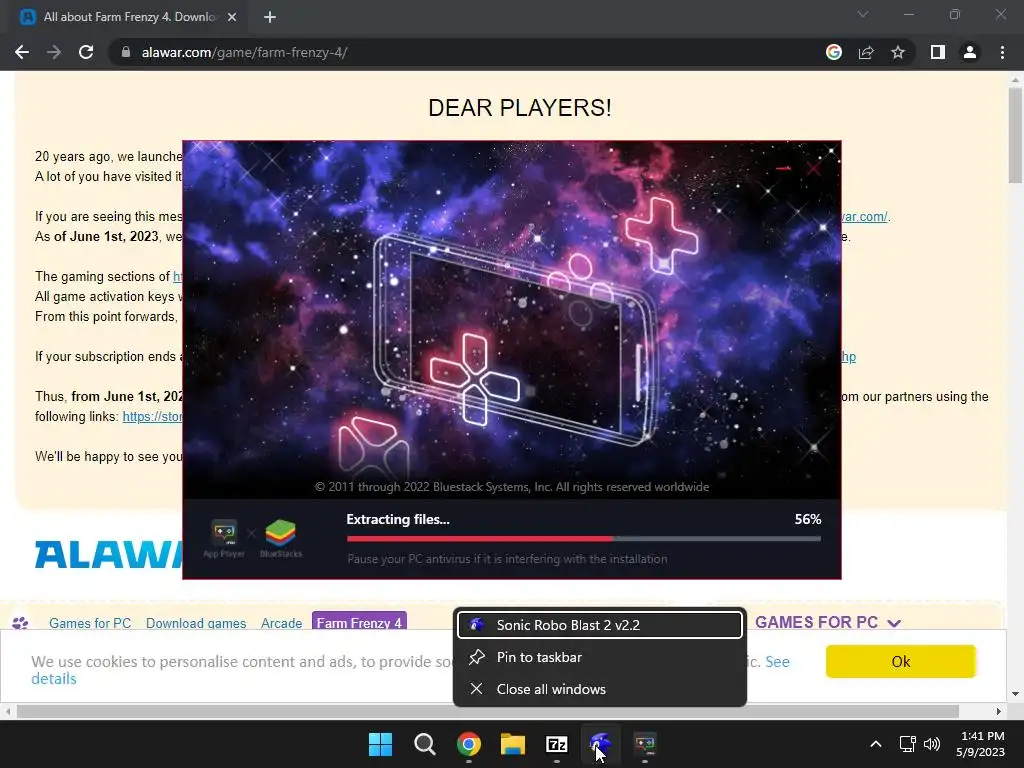Open taskbar Search
The image size is (1024, 768).
[x=424, y=744]
